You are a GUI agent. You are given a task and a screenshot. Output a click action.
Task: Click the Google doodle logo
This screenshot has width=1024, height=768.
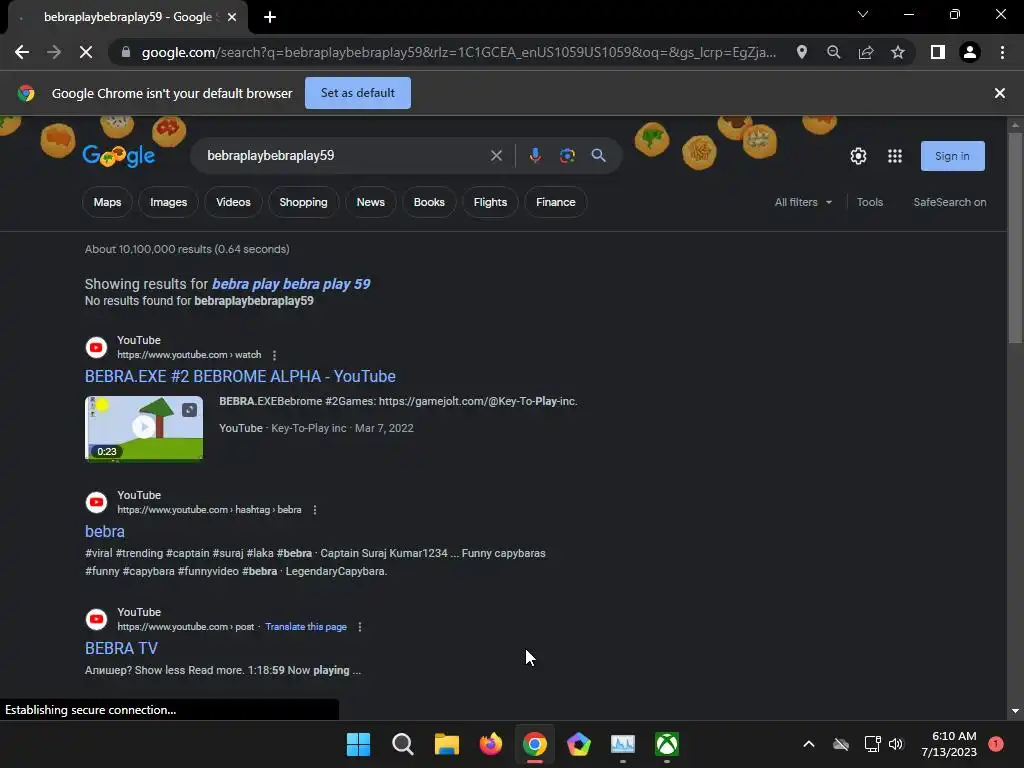click(118, 155)
